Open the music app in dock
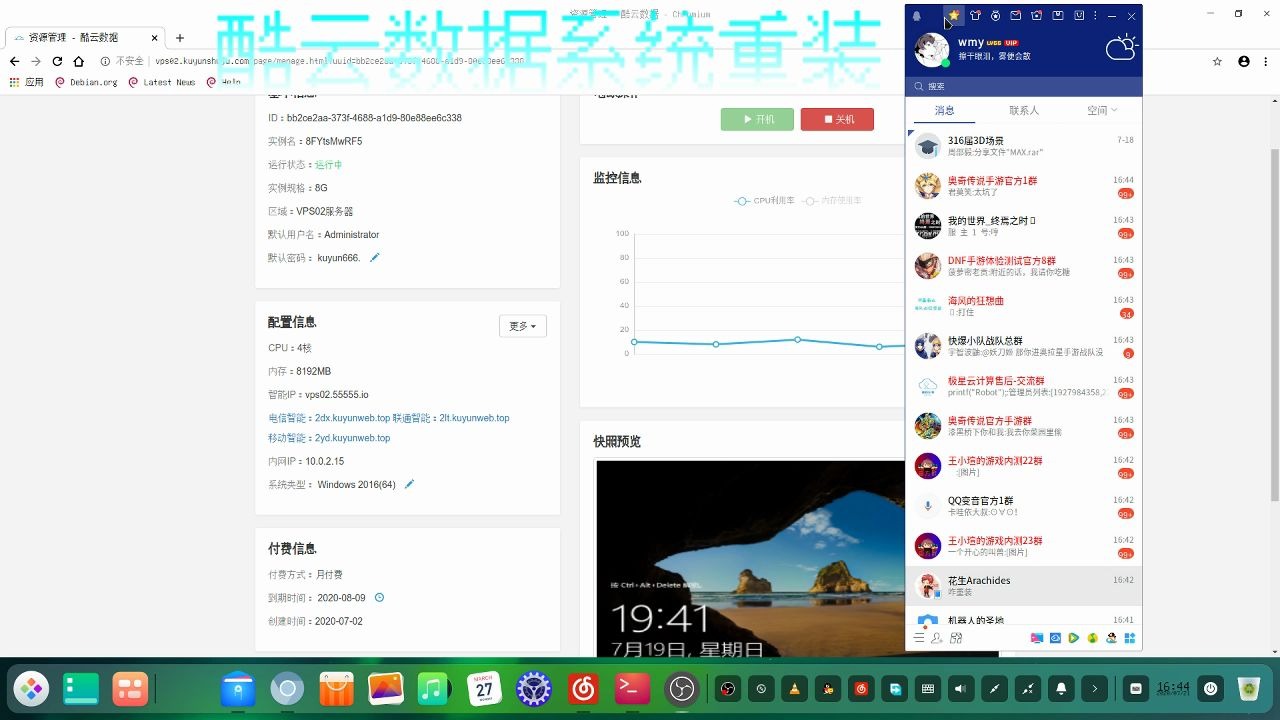Viewport: 1280px width, 720px height. click(x=435, y=688)
